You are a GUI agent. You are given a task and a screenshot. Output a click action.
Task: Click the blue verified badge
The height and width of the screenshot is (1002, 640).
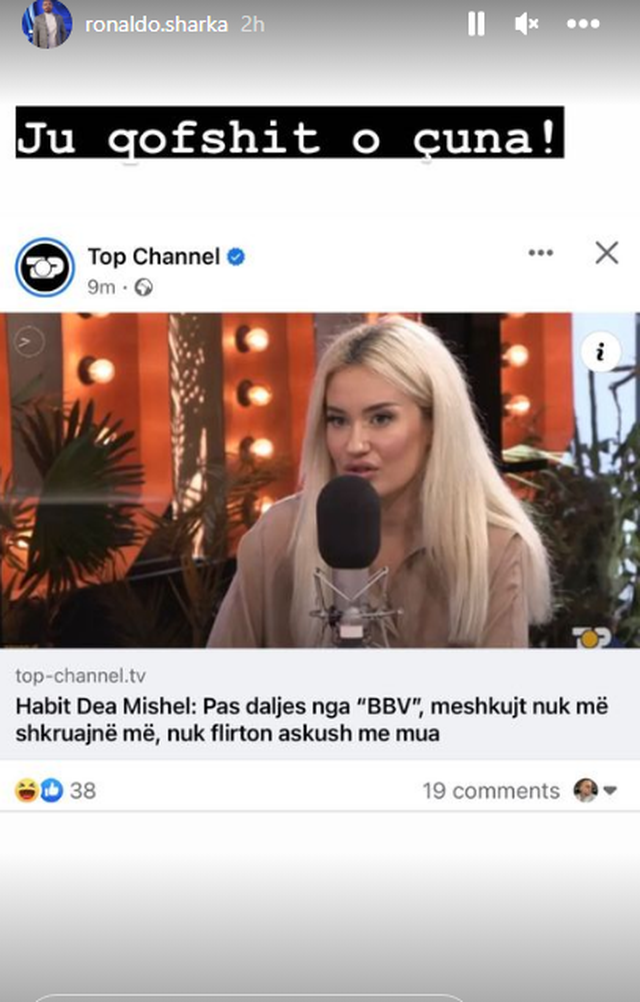pyautogui.click(x=236, y=257)
